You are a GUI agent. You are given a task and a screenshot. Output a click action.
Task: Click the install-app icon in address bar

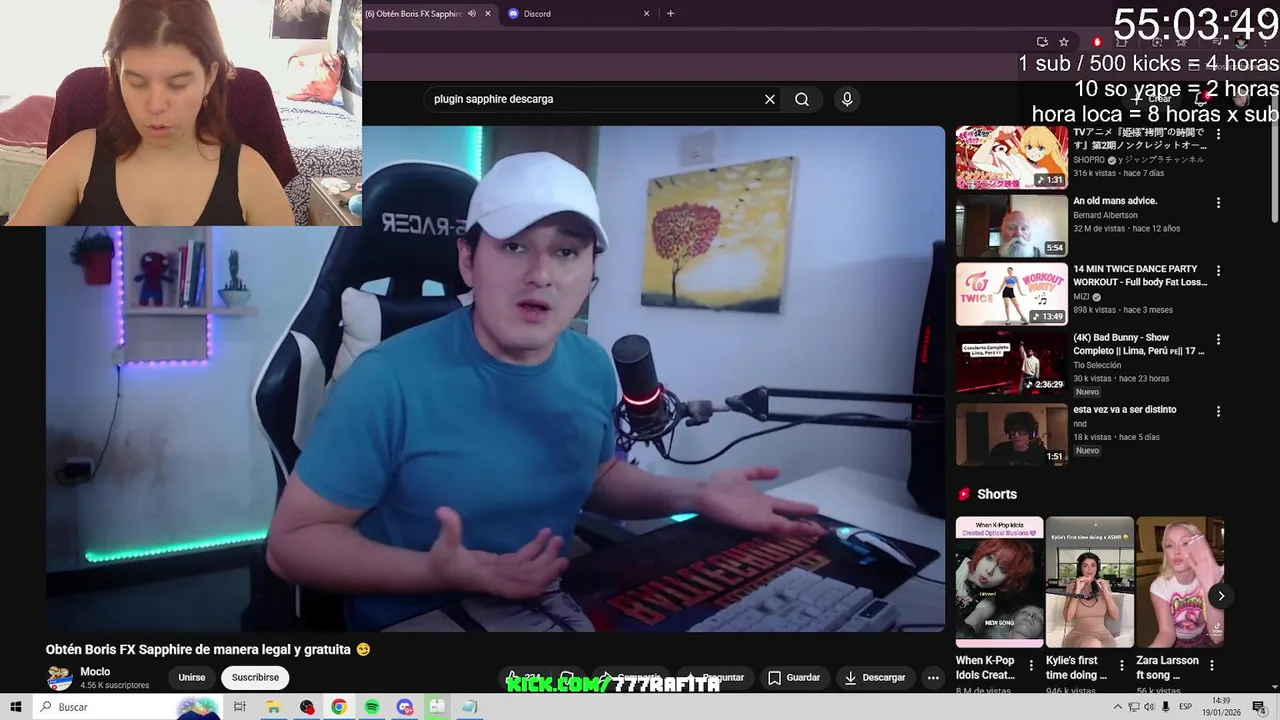tap(1042, 41)
